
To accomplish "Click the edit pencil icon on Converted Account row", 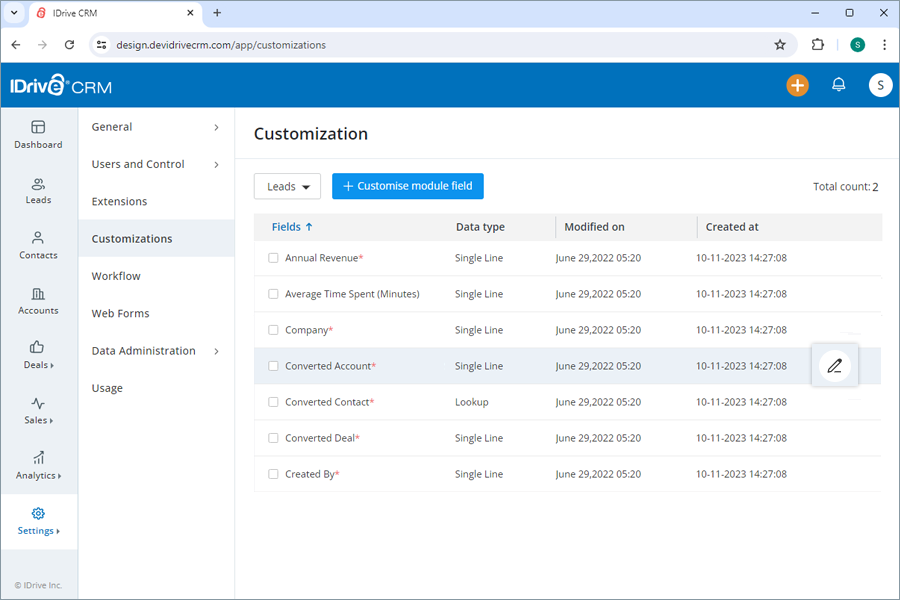I will point(835,366).
